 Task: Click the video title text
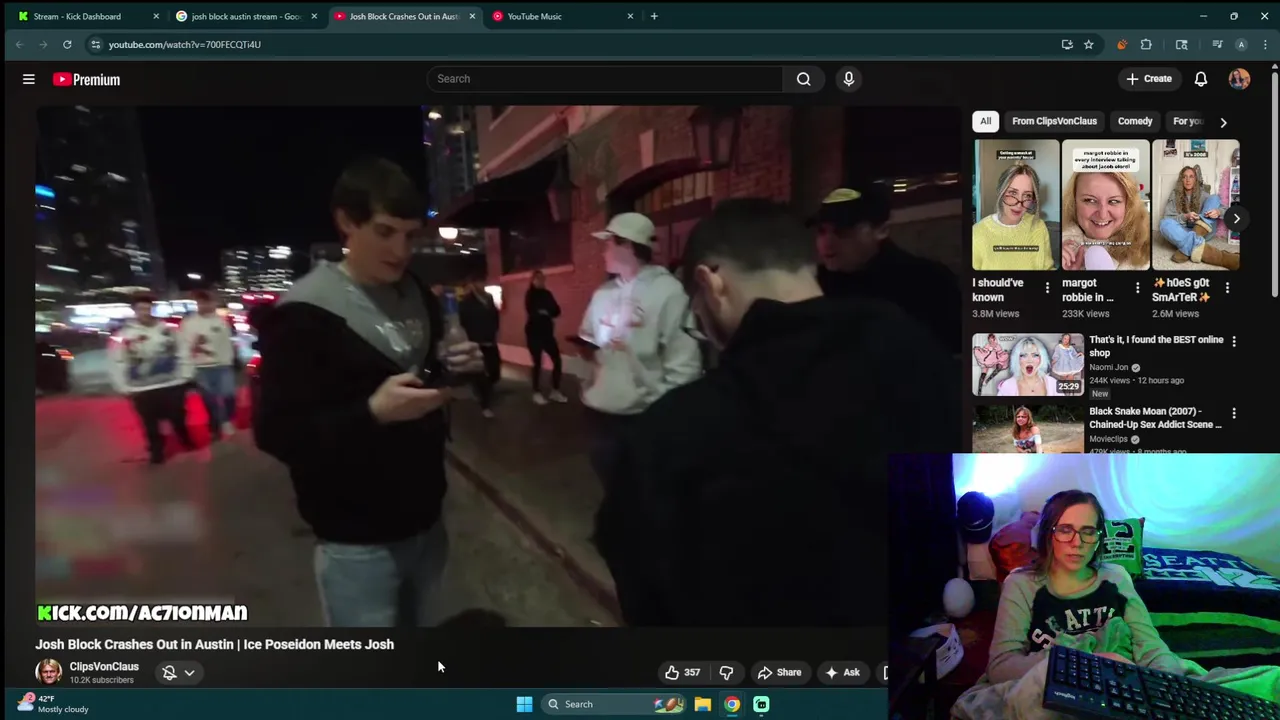tap(215, 644)
